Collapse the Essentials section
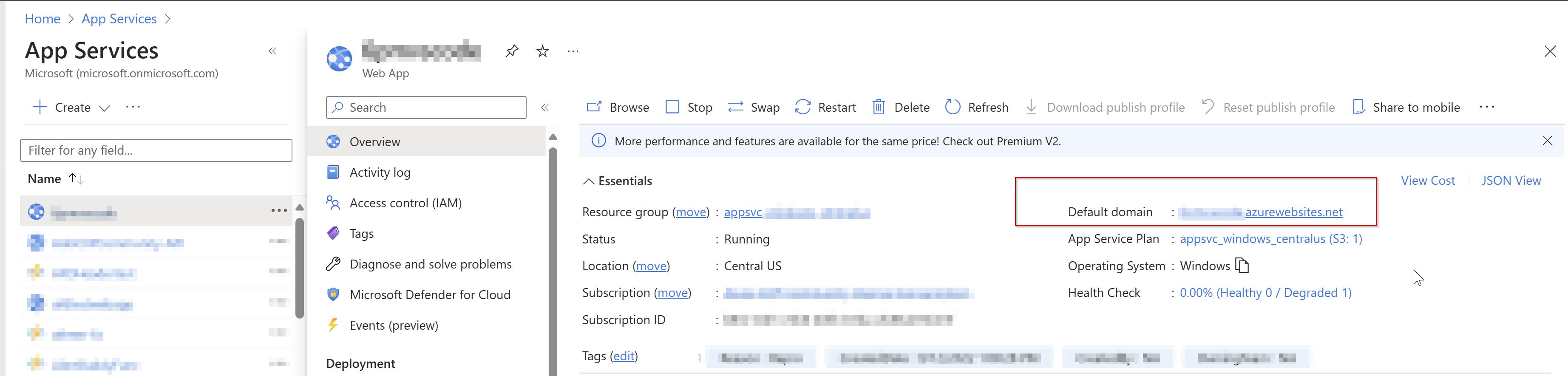 click(589, 181)
